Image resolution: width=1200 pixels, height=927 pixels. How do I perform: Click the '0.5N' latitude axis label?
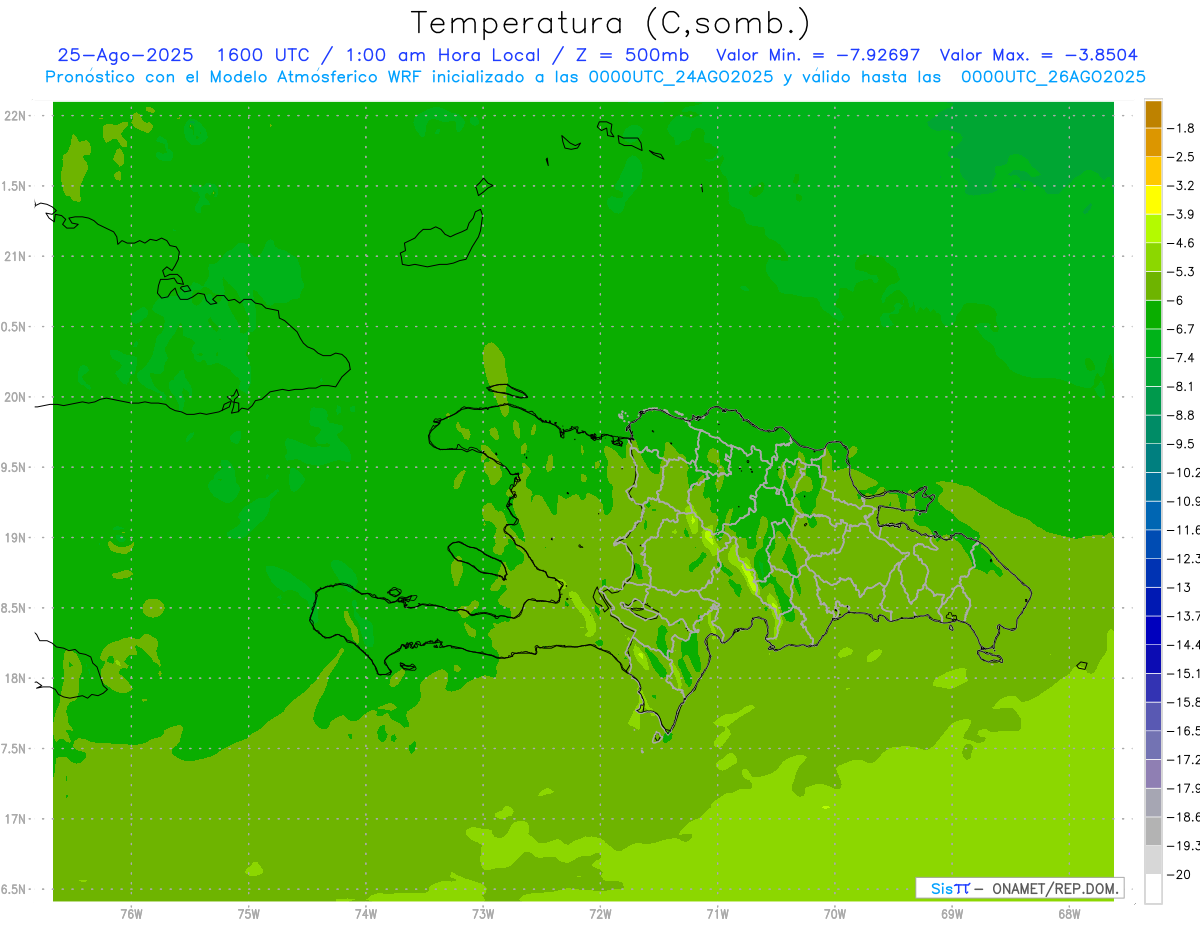(x=14, y=327)
